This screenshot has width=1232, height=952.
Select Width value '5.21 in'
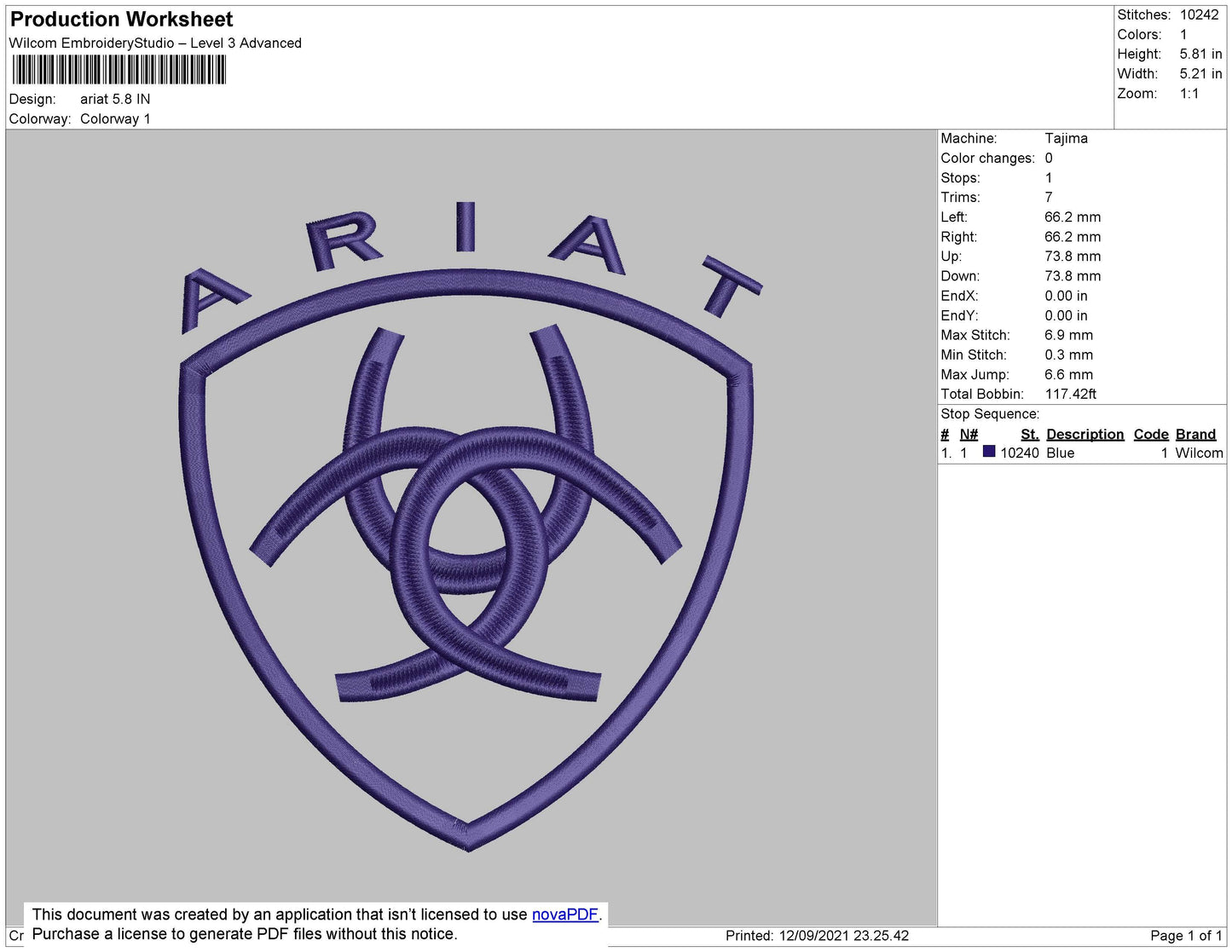[1201, 74]
